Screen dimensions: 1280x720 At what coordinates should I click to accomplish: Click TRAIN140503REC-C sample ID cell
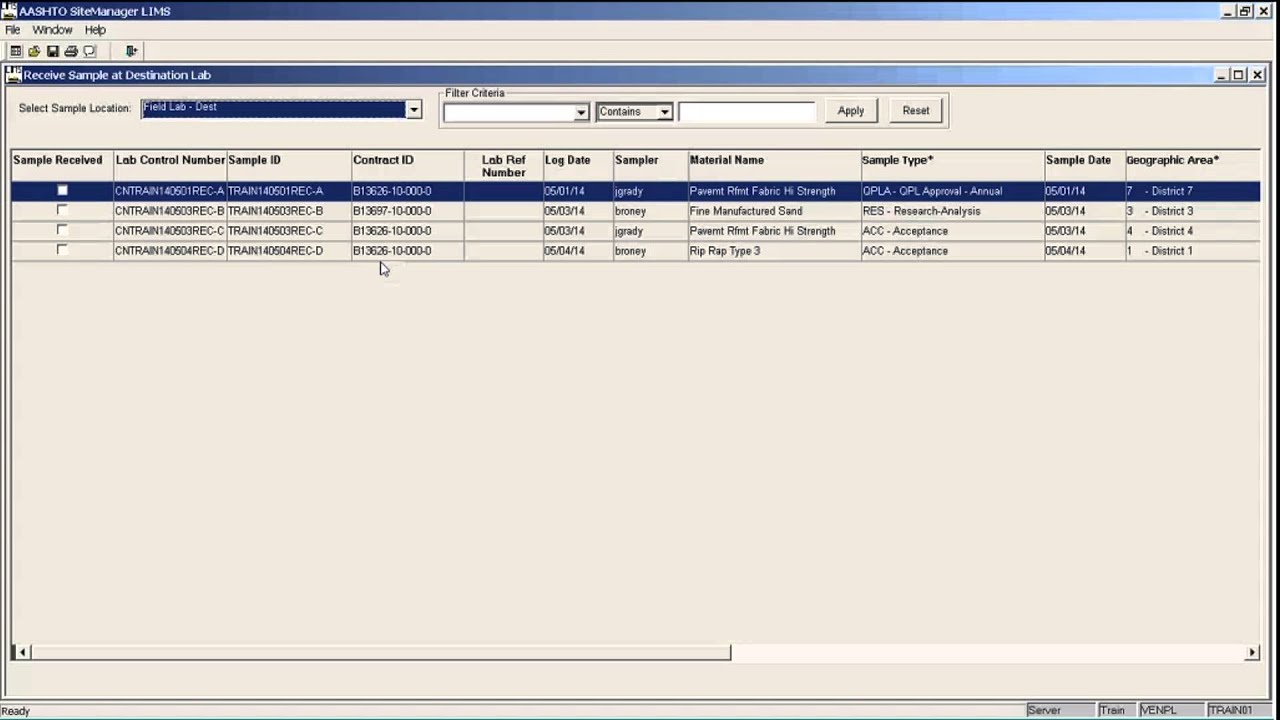coord(289,231)
